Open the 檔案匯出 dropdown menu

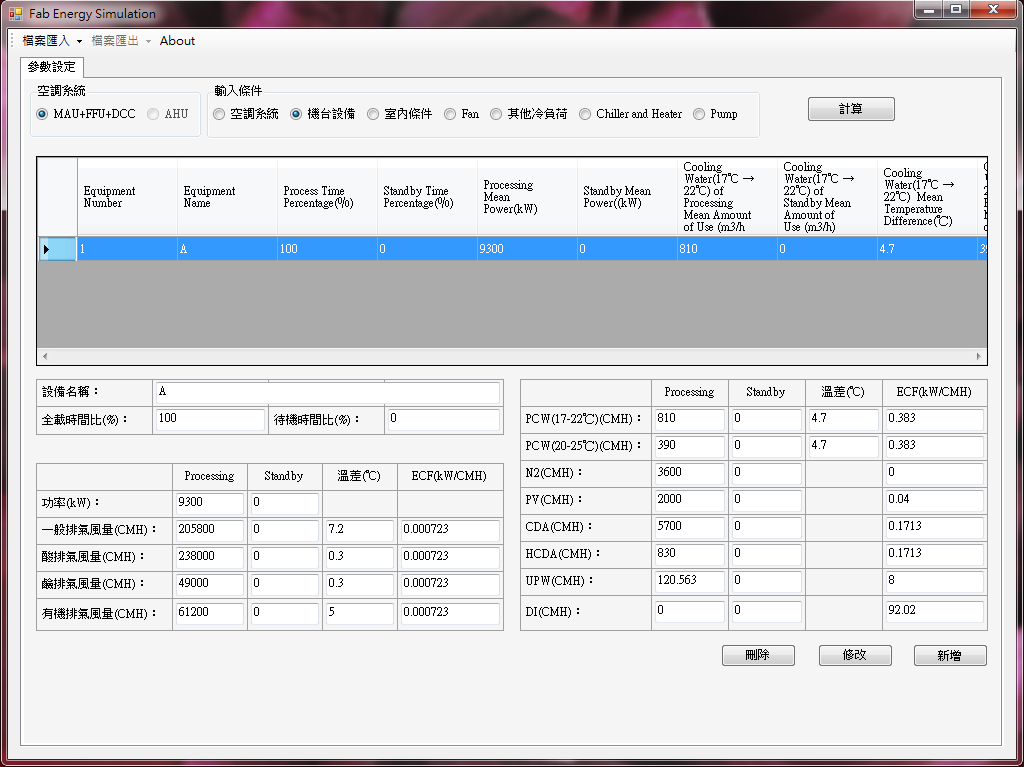121,41
